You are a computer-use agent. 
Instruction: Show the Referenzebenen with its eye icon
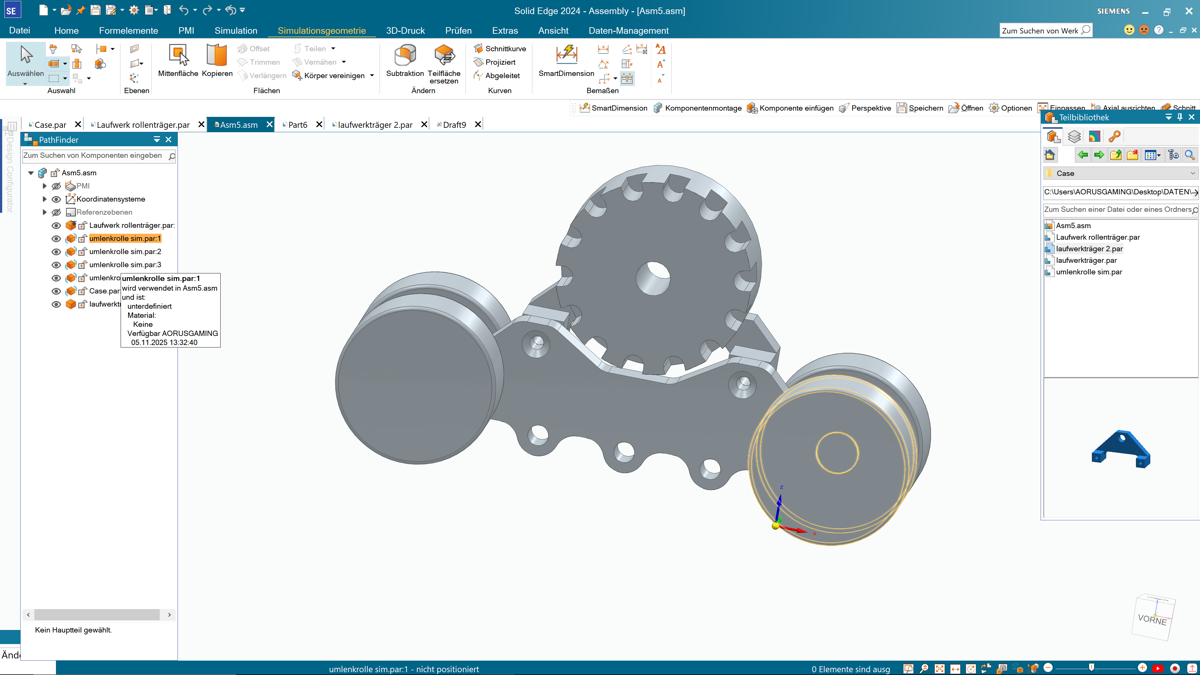(x=56, y=212)
